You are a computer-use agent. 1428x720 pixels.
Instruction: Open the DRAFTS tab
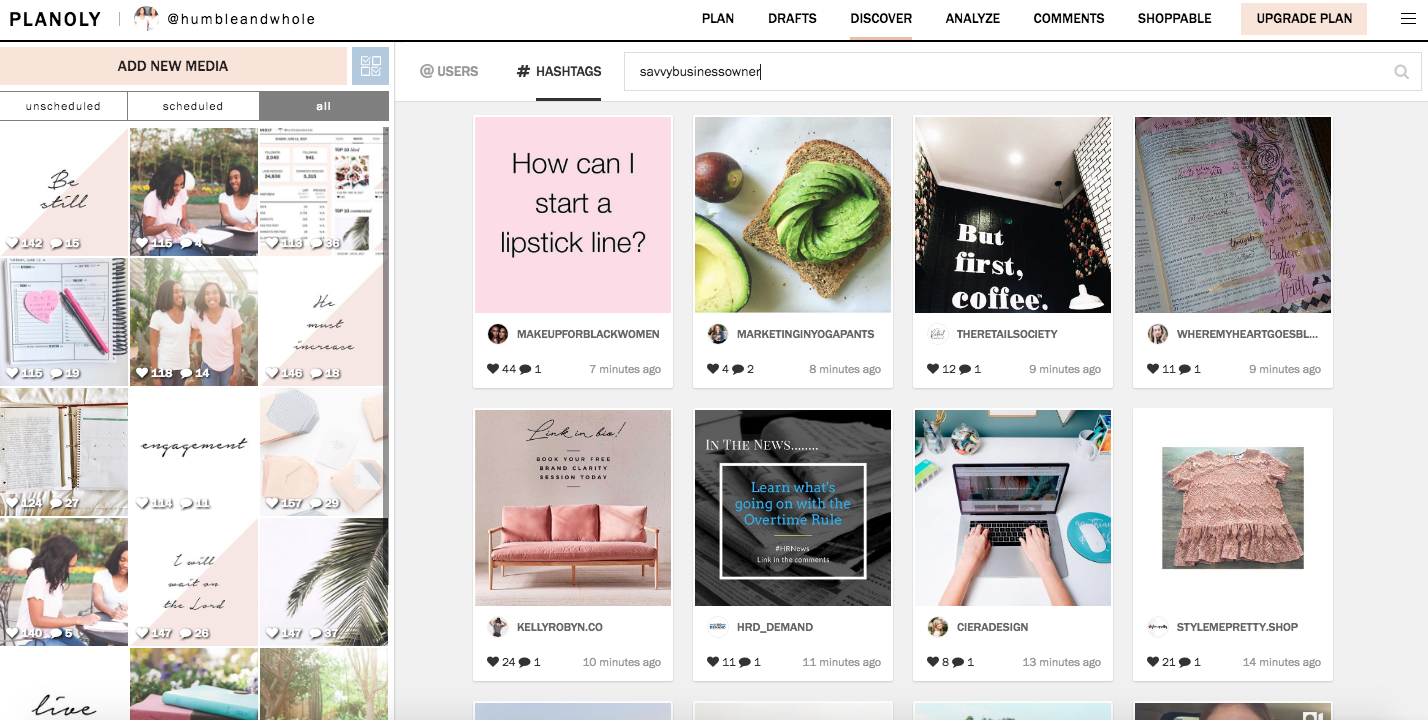coord(792,18)
